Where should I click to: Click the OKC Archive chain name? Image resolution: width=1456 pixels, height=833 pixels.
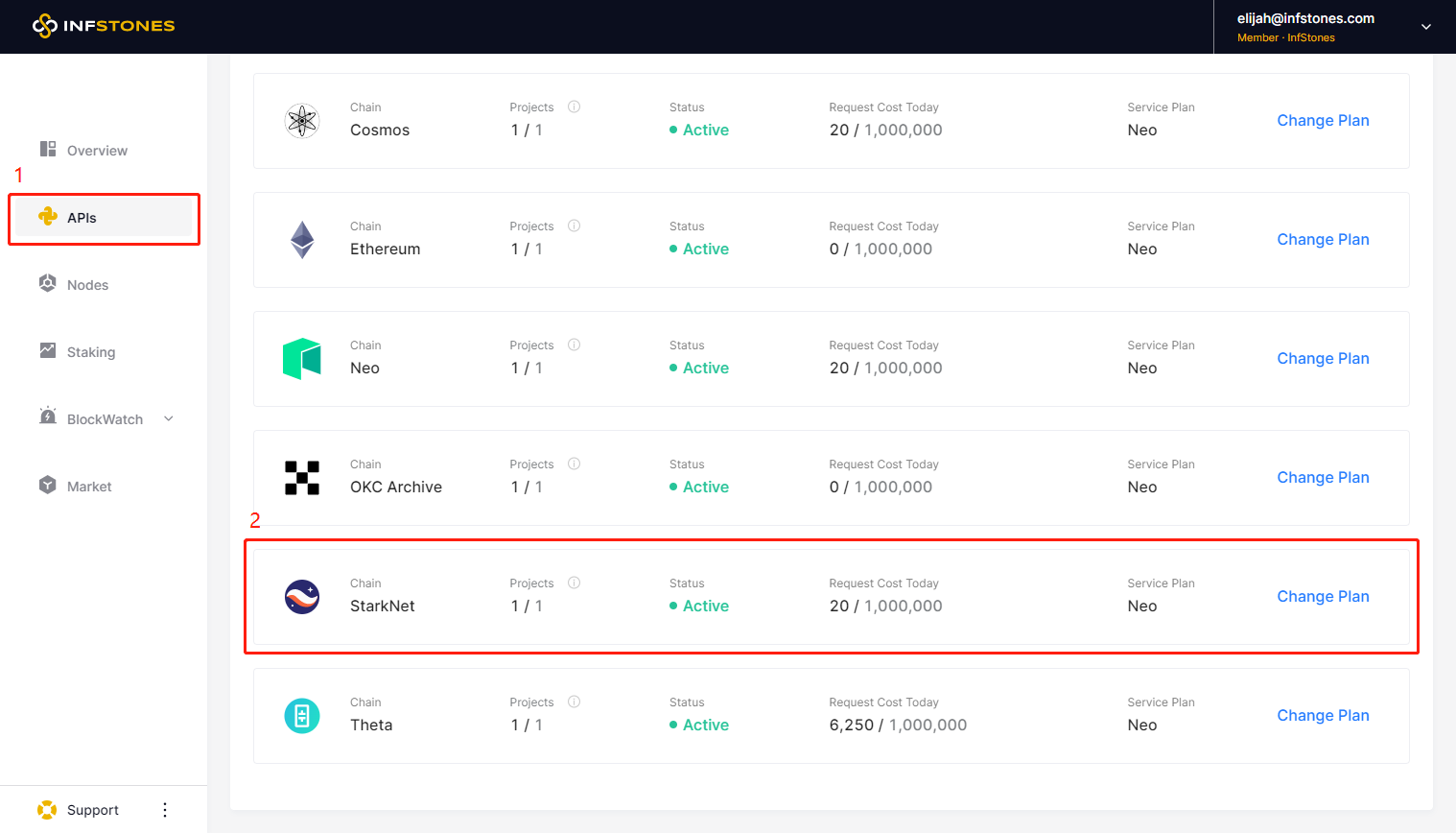(x=396, y=487)
